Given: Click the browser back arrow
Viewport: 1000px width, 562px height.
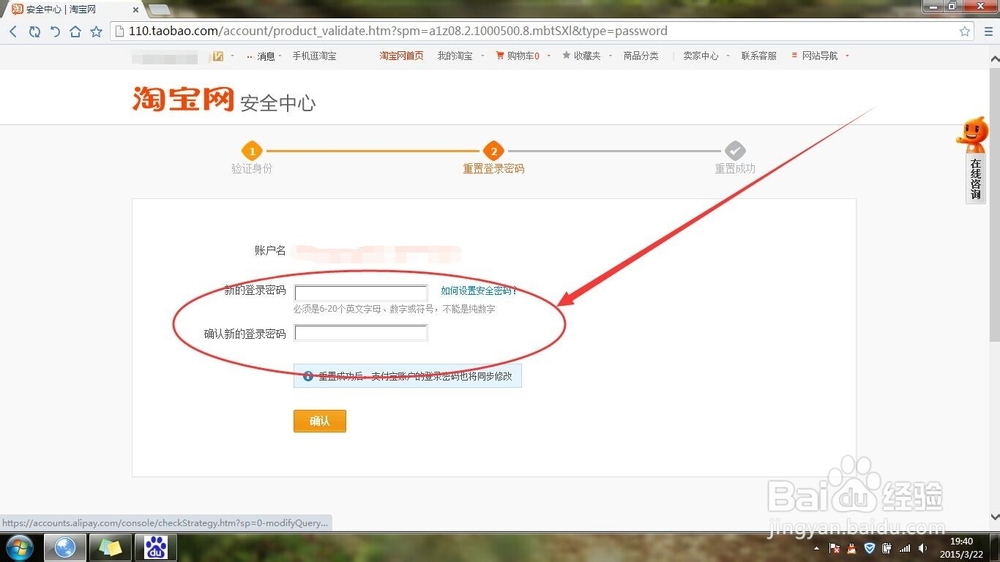Looking at the screenshot, I should tap(13, 31).
